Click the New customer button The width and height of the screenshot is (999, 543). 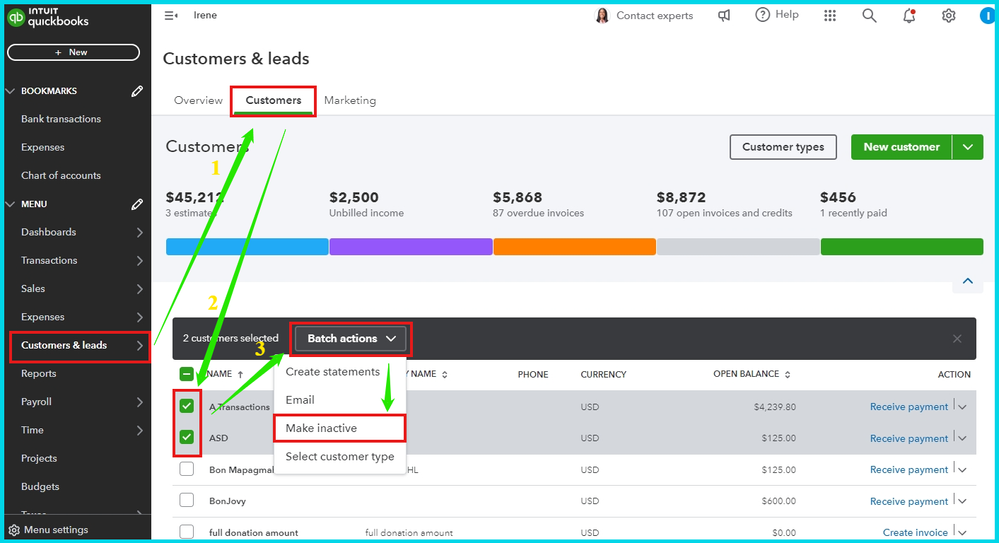(x=902, y=147)
